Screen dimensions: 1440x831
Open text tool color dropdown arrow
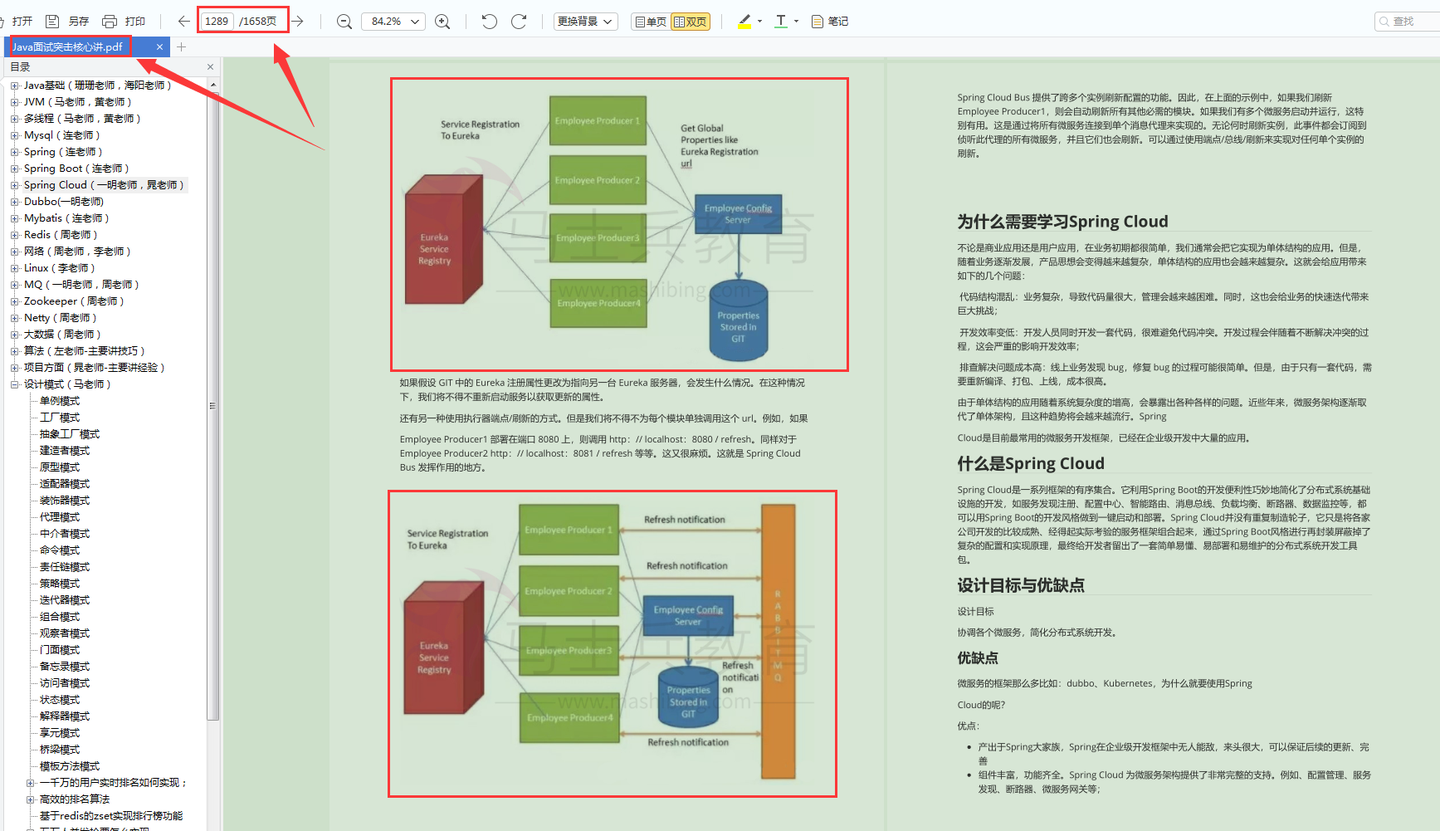click(797, 21)
